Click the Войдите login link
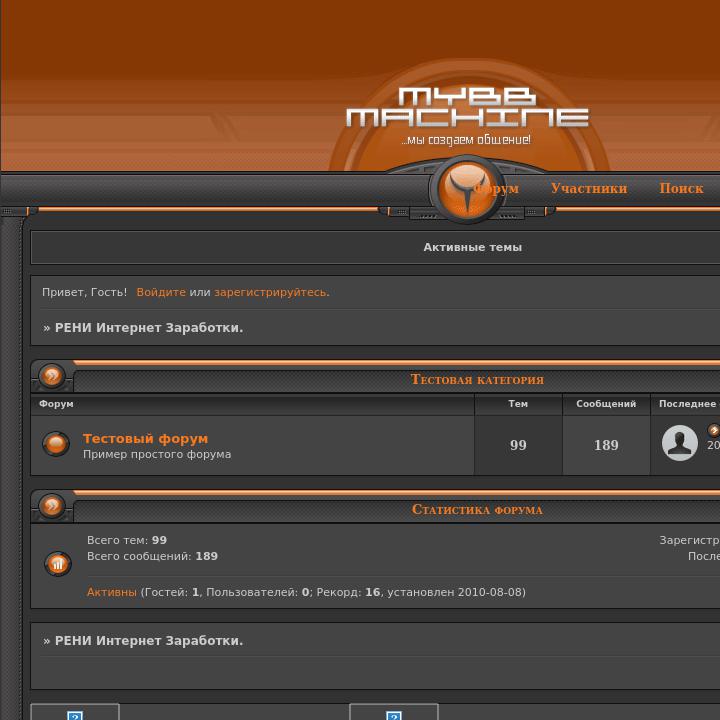 161,292
